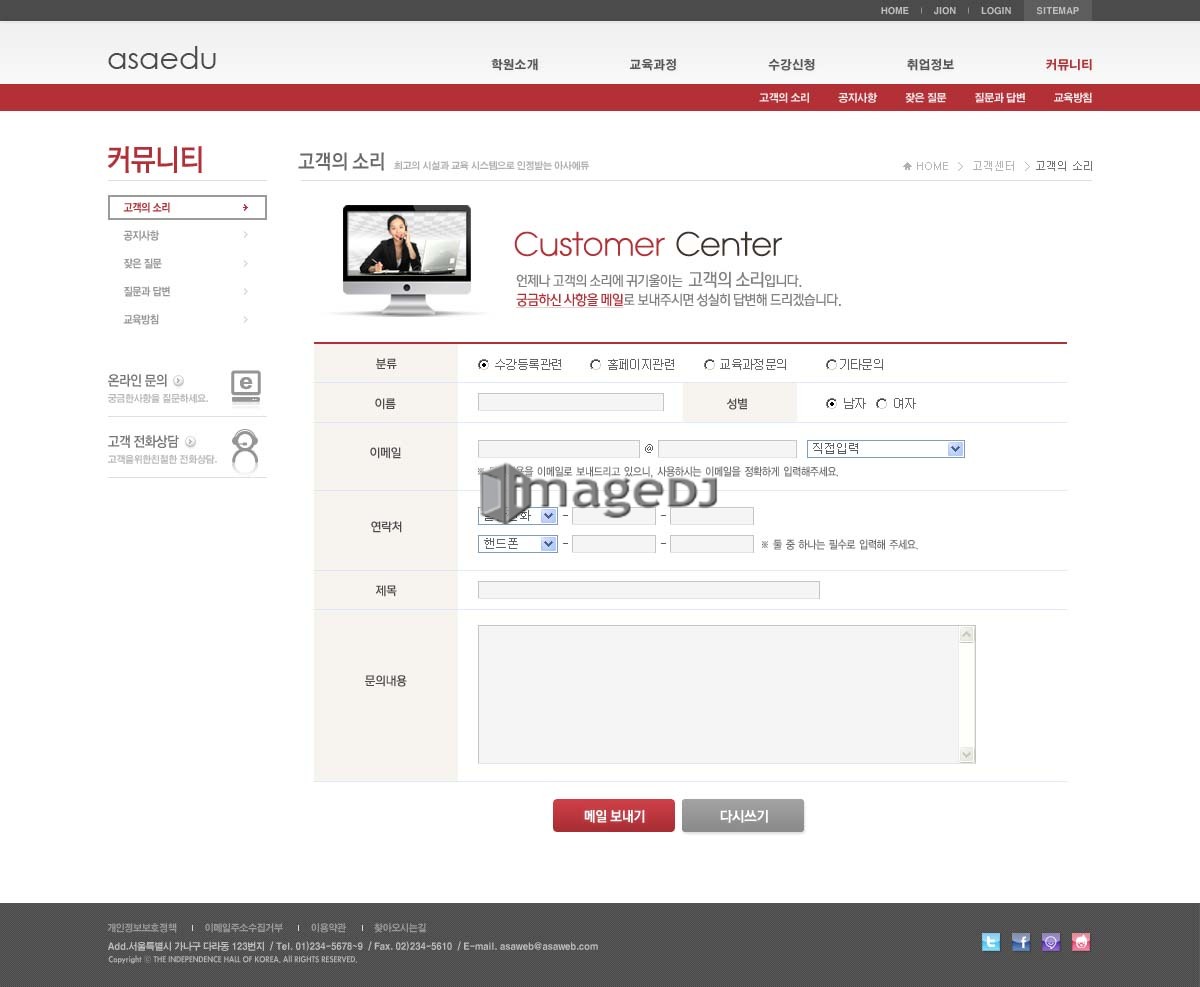Screen dimensions: 1200x987
Task: Click the chevron on the sidebar 잦은 질문 row
Action: [245, 263]
